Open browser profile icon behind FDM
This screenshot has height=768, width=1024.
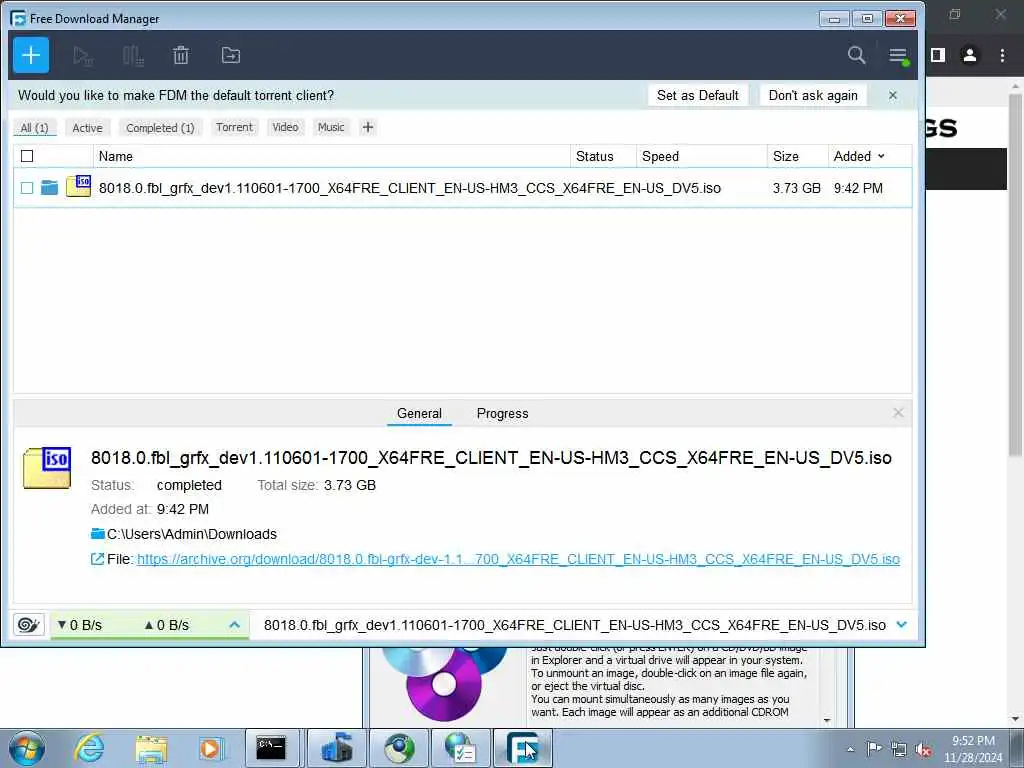coord(970,56)
